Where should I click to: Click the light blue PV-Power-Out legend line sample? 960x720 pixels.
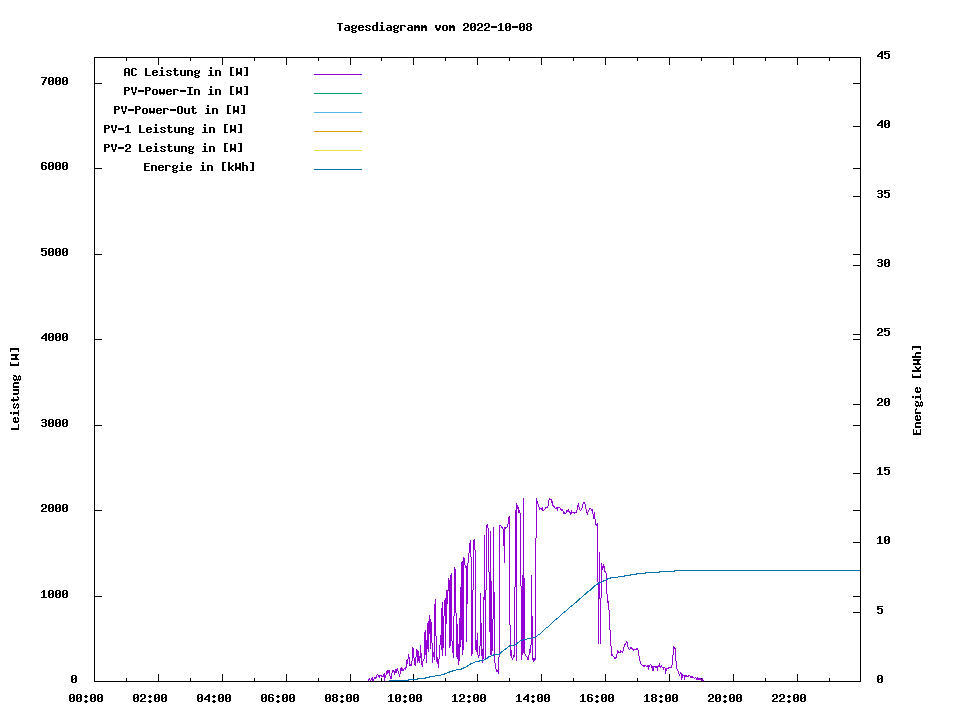point(337,112)
